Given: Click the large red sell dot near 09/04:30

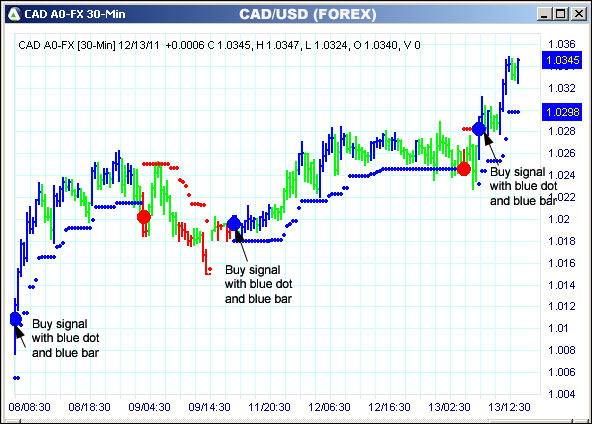Looking at the screenshot, I should (144, 217).
